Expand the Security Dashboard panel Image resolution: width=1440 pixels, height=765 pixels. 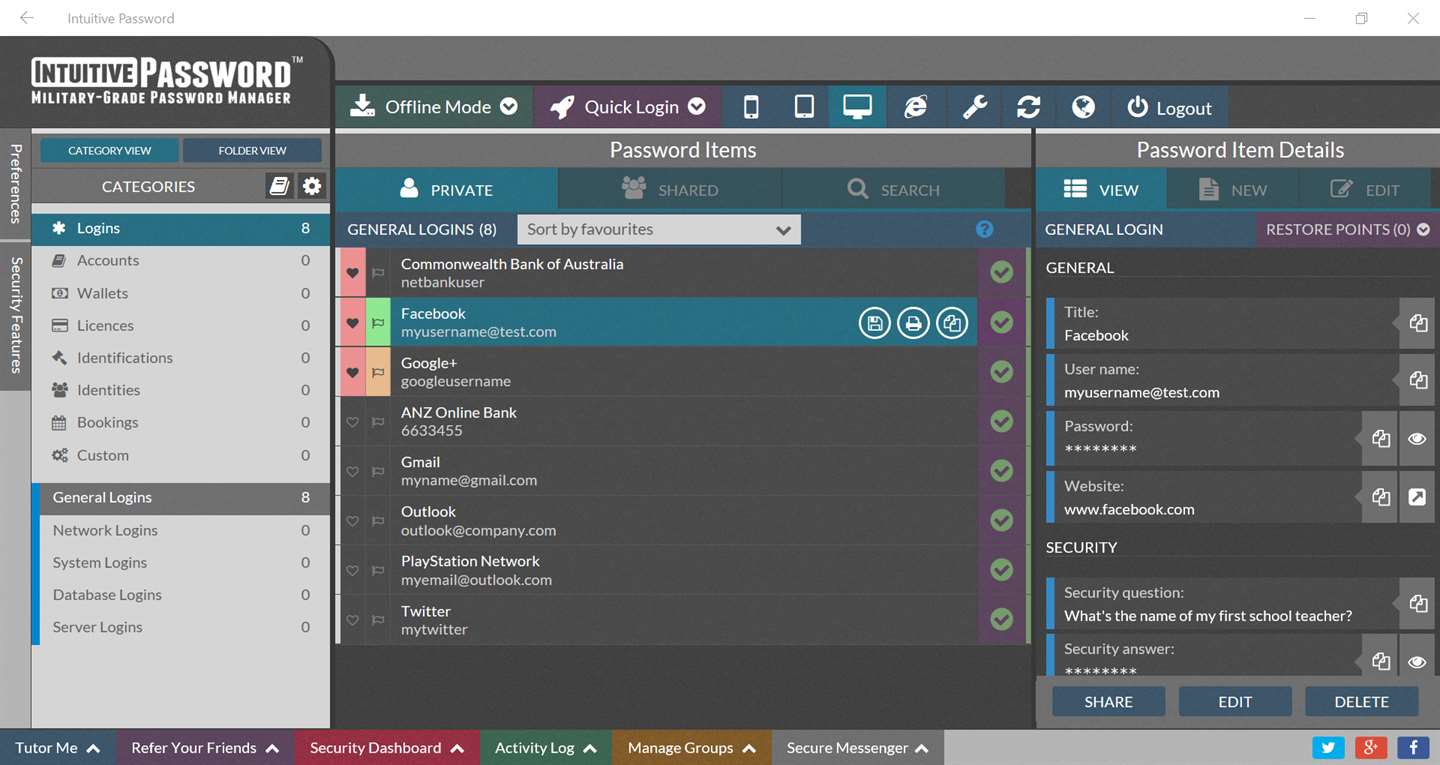386,747
